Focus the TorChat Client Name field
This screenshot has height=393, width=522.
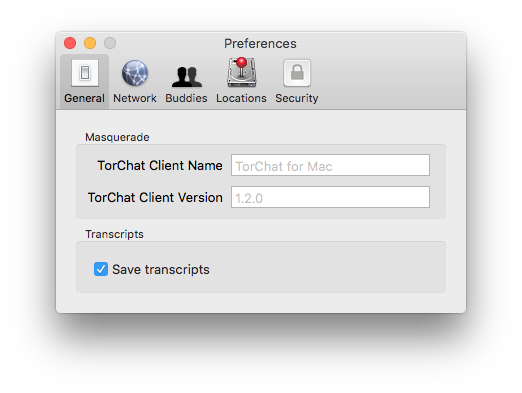330,165
